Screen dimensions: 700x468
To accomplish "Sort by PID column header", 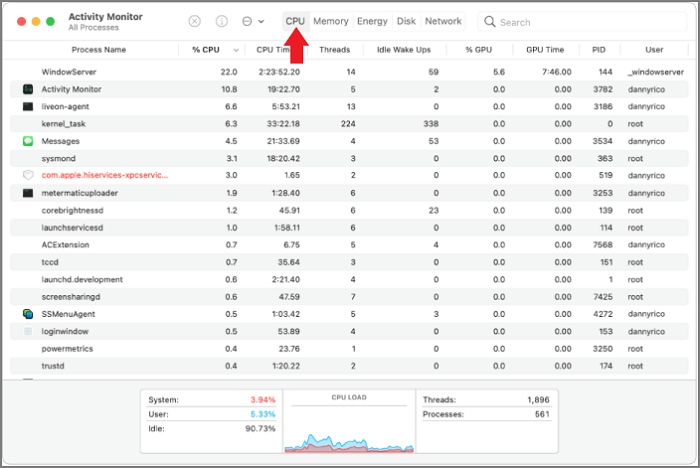I will 598,49.
